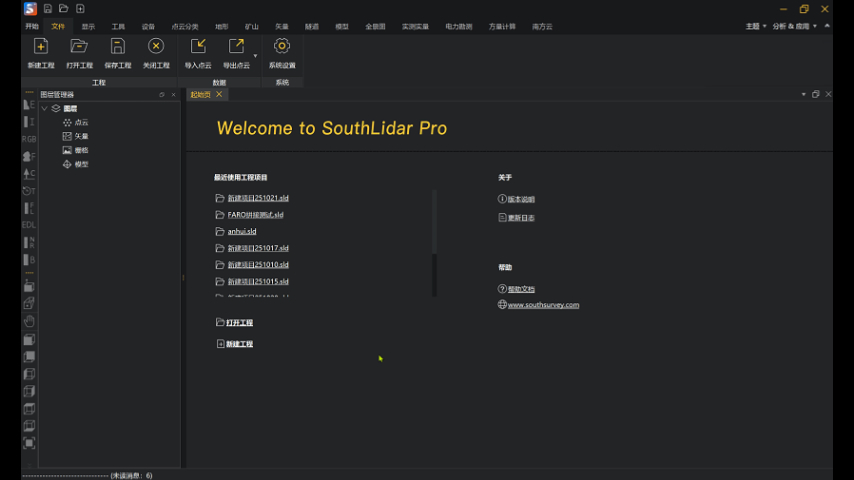Select the pan hand tool in left sidebar

[29, 321]
